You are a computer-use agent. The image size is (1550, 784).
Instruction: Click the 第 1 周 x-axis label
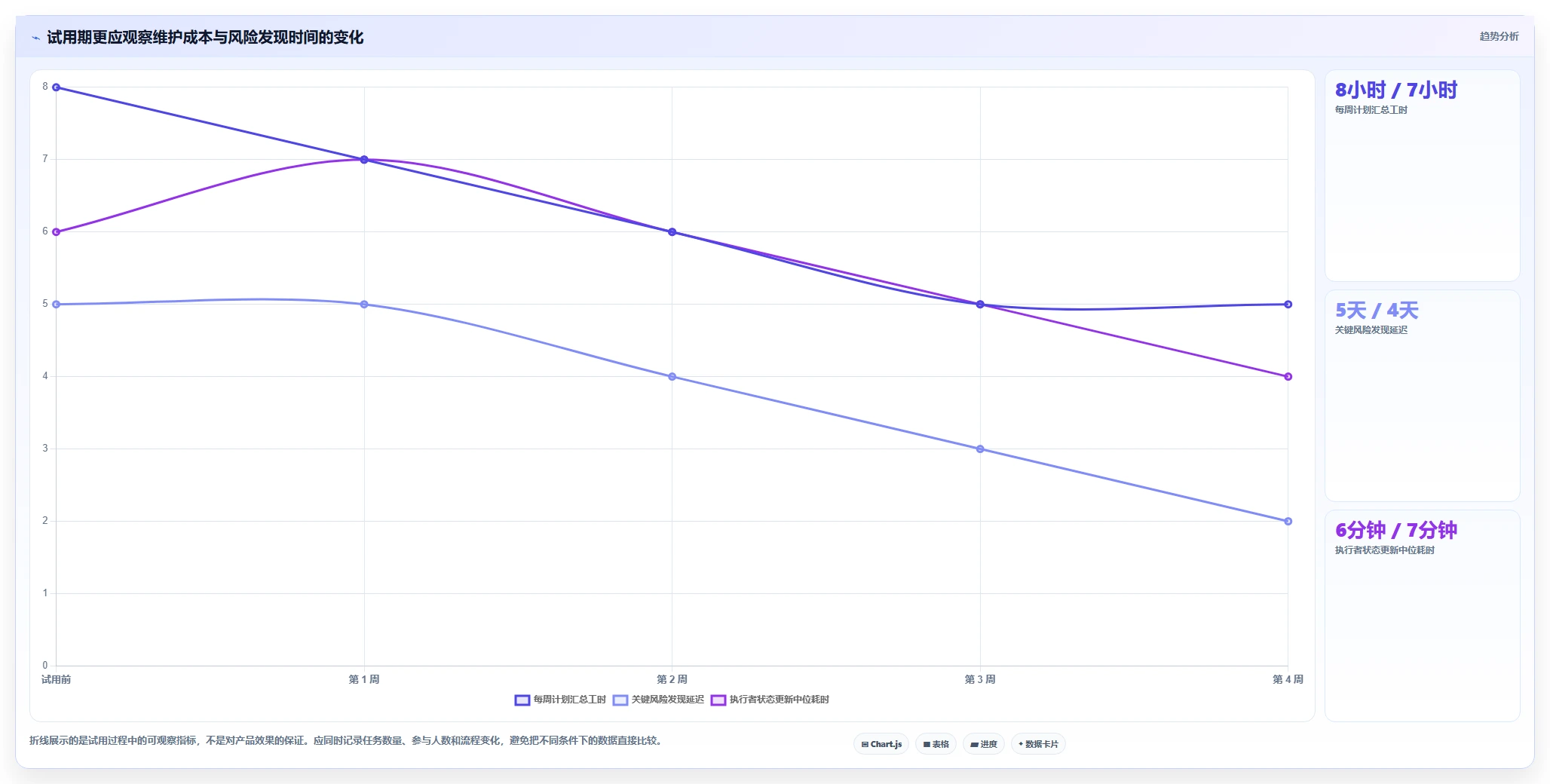[364, 680]
